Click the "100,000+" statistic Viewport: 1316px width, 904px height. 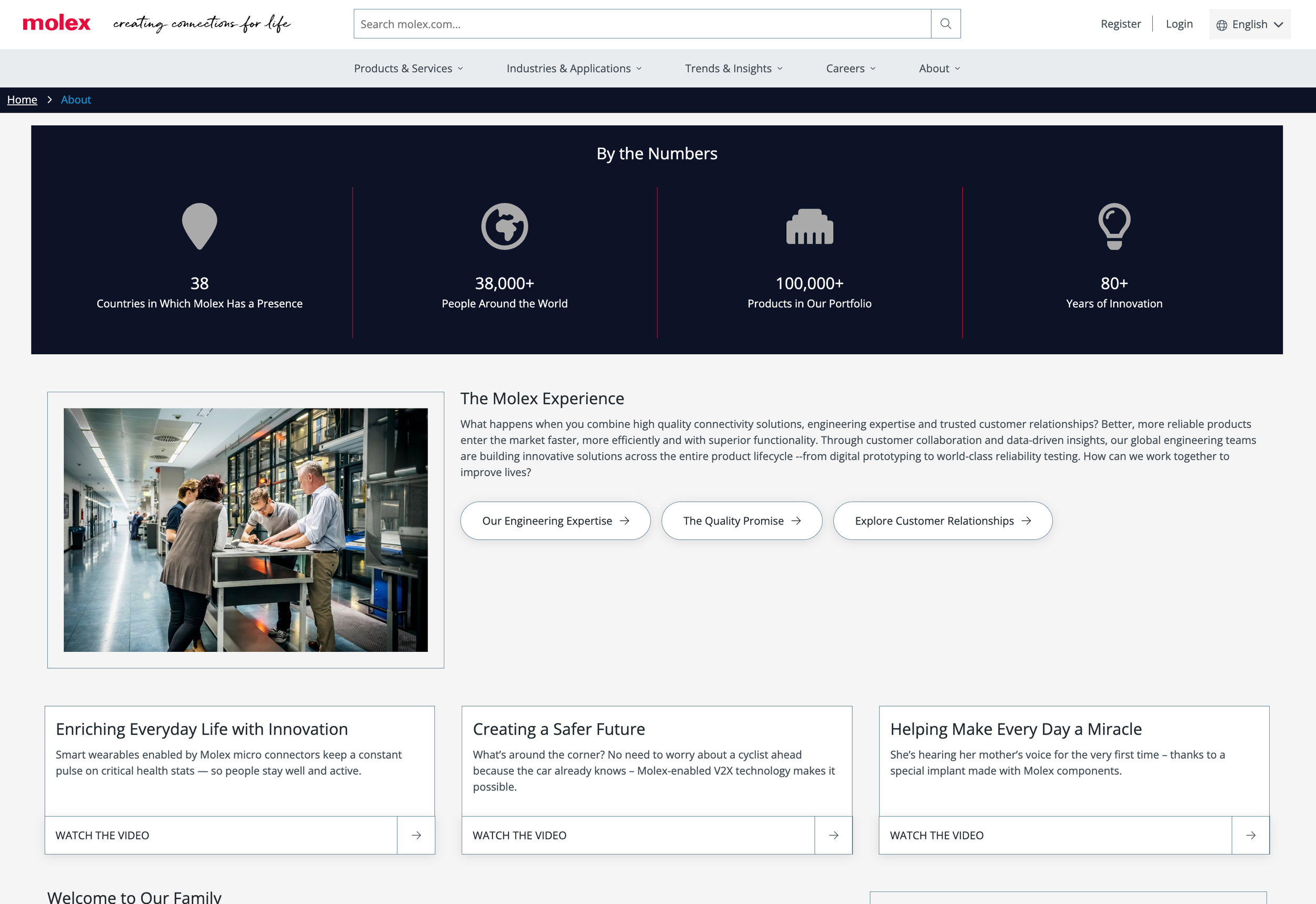click(x=810, y=283)
